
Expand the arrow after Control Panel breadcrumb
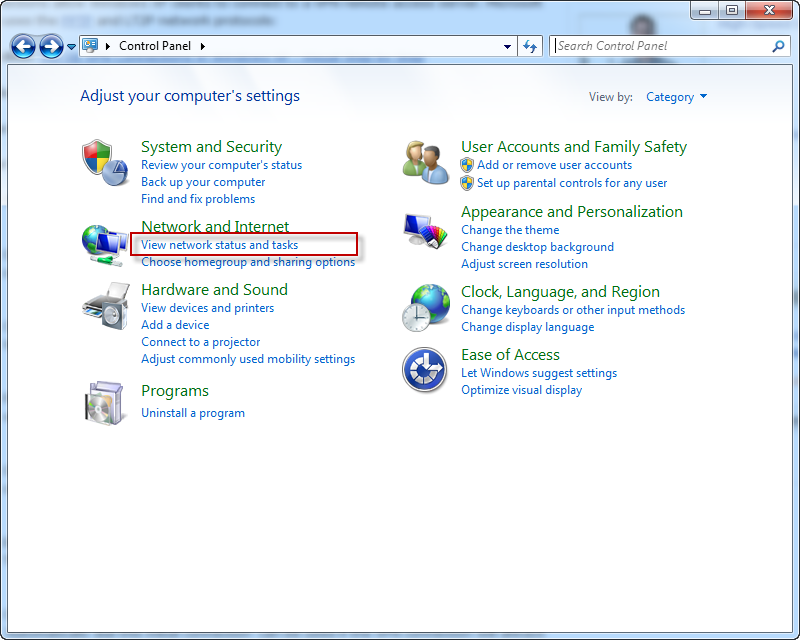(x=203, y=46)
